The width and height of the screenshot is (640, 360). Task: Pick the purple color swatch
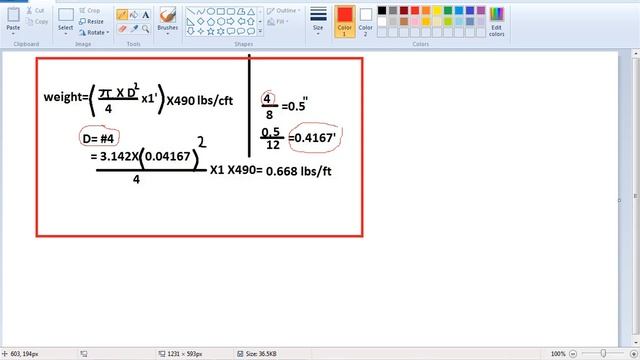click(481, 11)
